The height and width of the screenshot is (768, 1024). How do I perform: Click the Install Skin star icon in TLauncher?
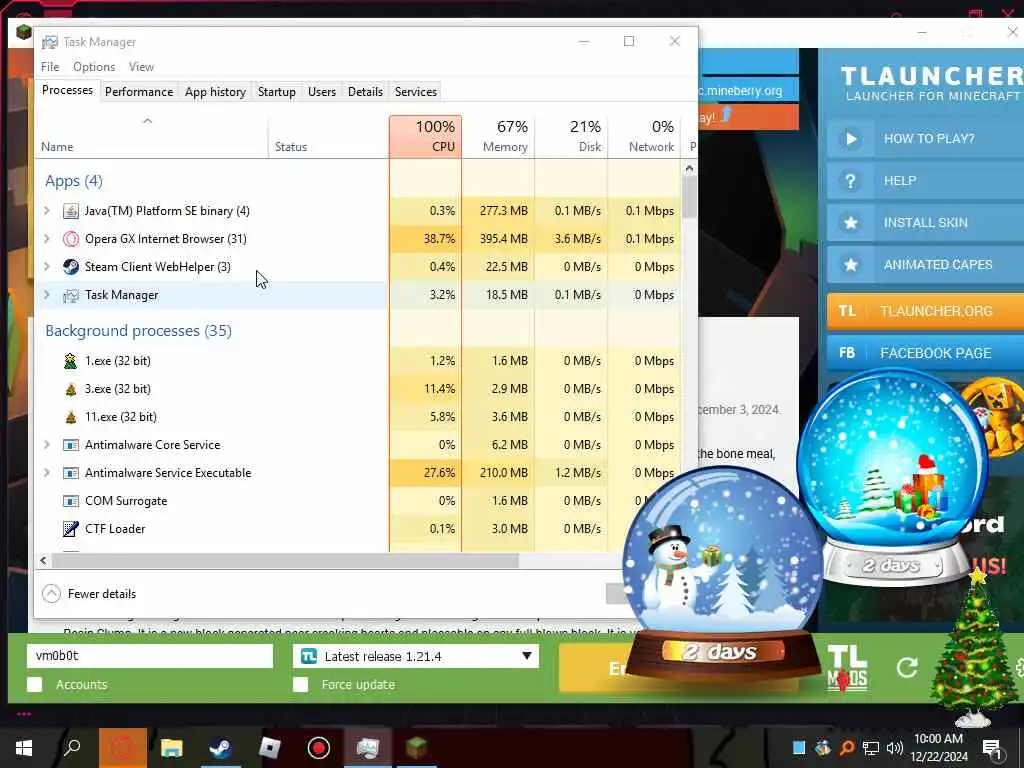point(850,223)
